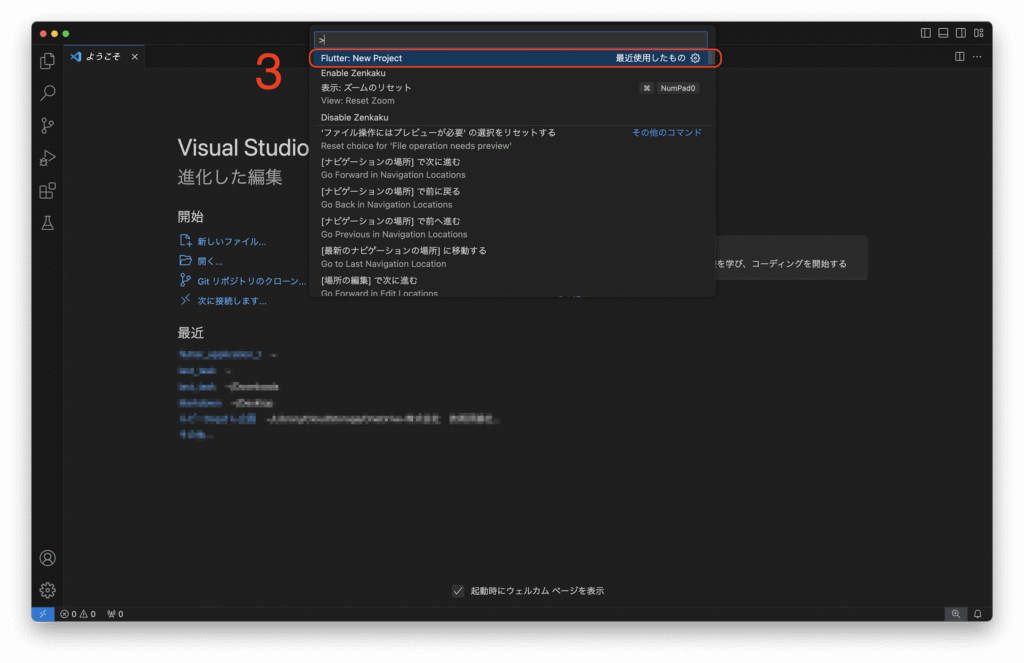This screenshot has height=663, width=1024.
Task: Open the Extensions view
Action: pyautogui.click(x=48, y=191)
